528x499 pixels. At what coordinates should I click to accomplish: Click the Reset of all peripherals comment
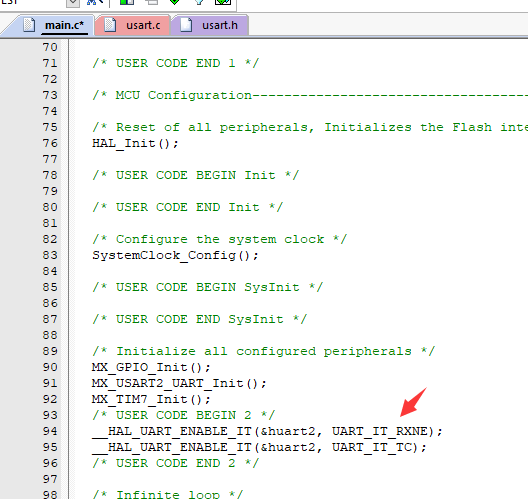pyautogui.click(x=310, y=127)
